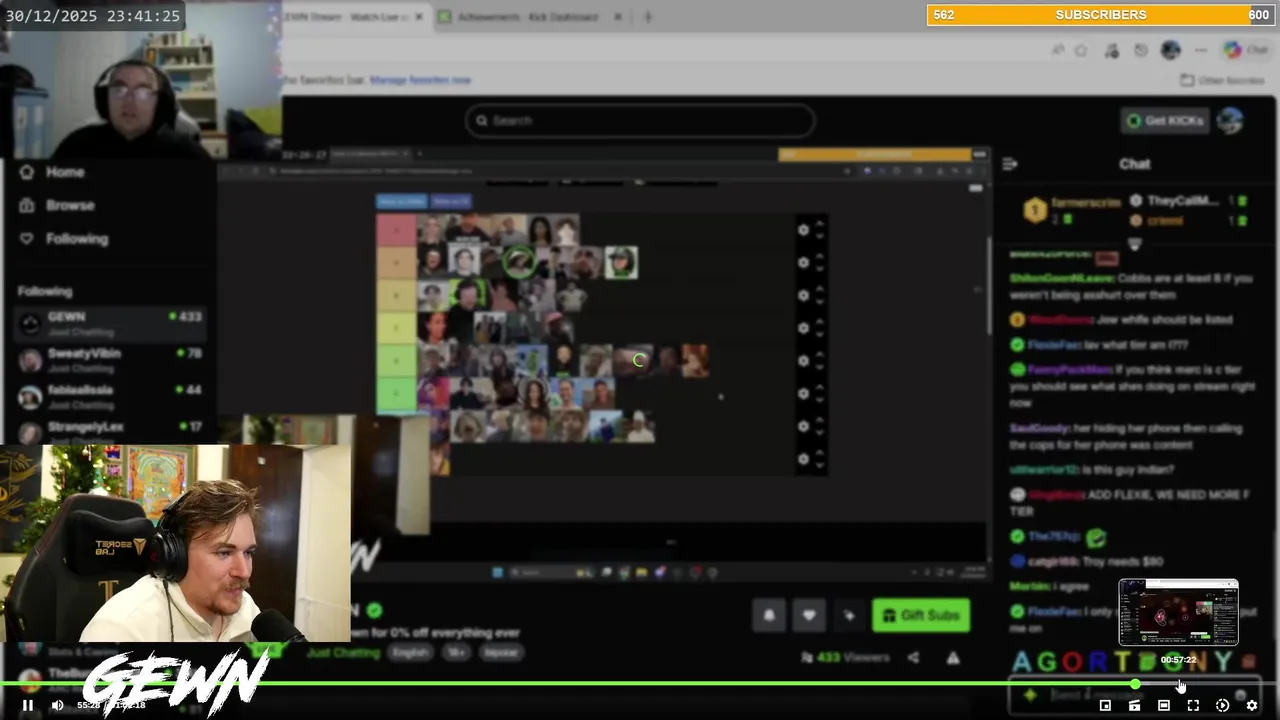1280x720 pixels.
Task: Open GEWN channel in Following list
Action: [111, 323]
